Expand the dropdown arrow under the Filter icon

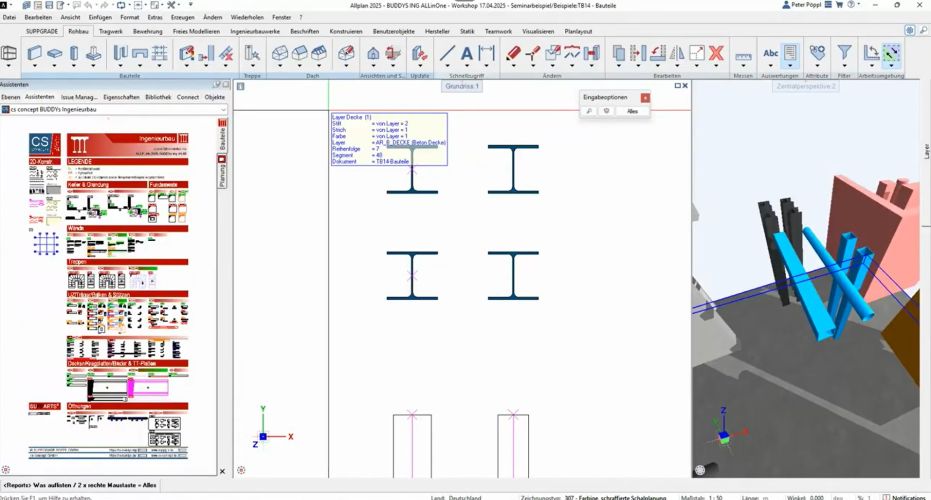[x=844, y=67]
